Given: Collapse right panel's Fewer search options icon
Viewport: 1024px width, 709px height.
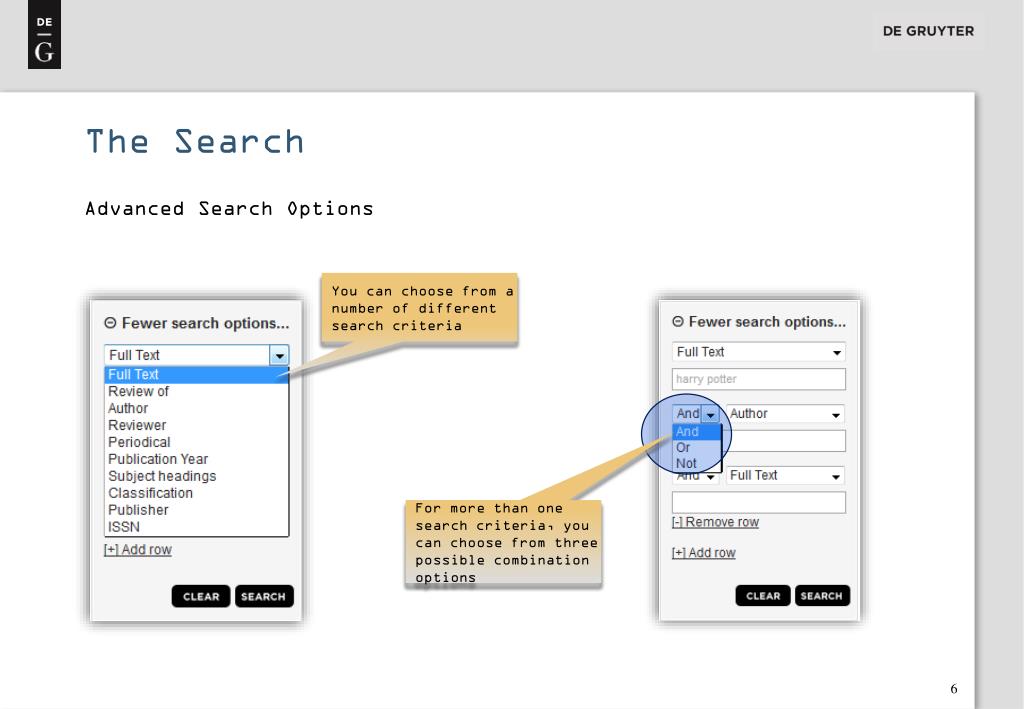Looking at the screenshot, I should coord(678,321).
